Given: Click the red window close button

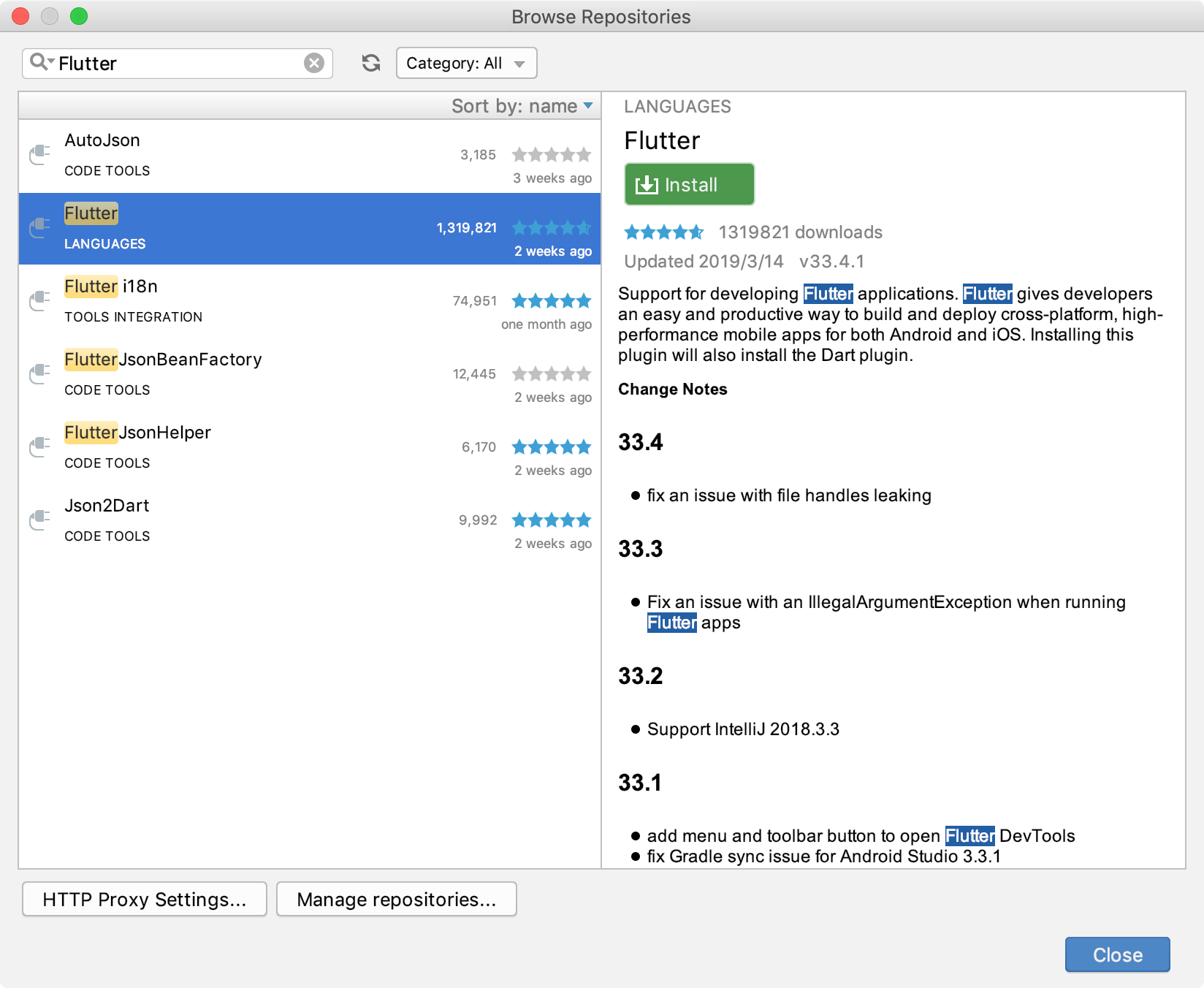Looking at the screenshot, I should pos(20,16).
